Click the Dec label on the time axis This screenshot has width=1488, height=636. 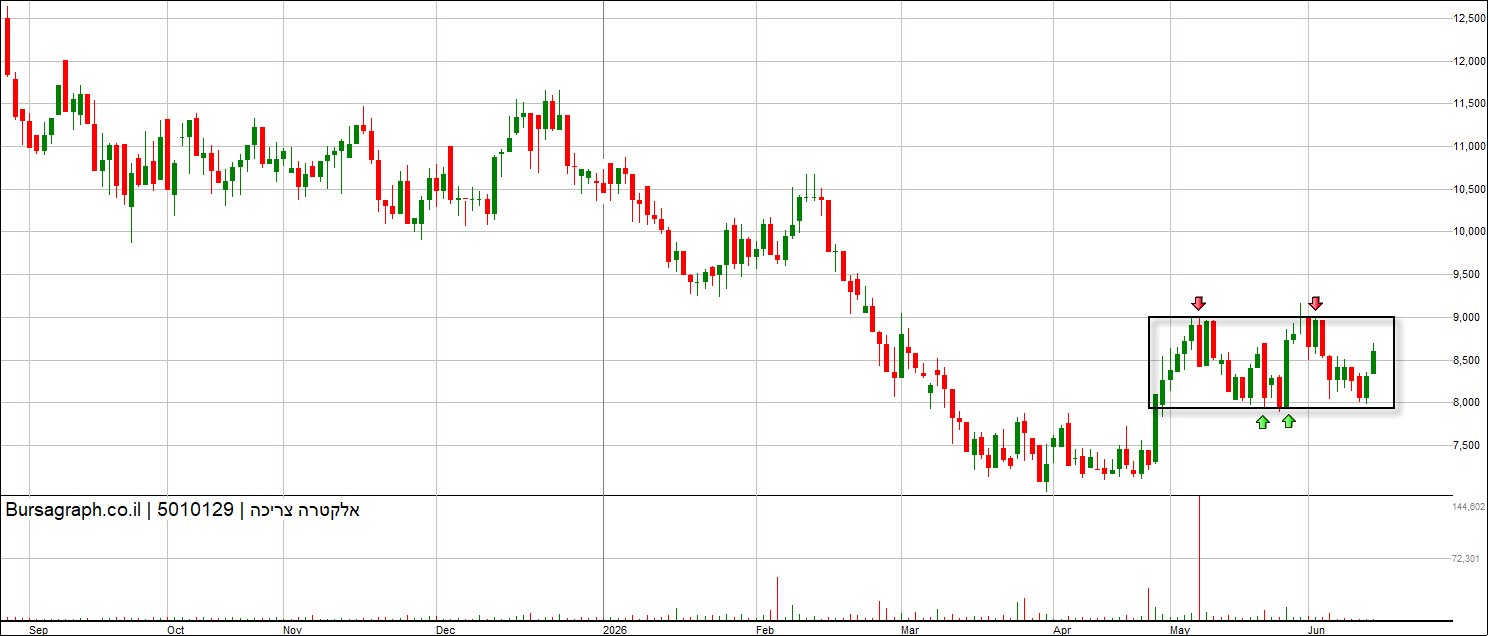446,631
